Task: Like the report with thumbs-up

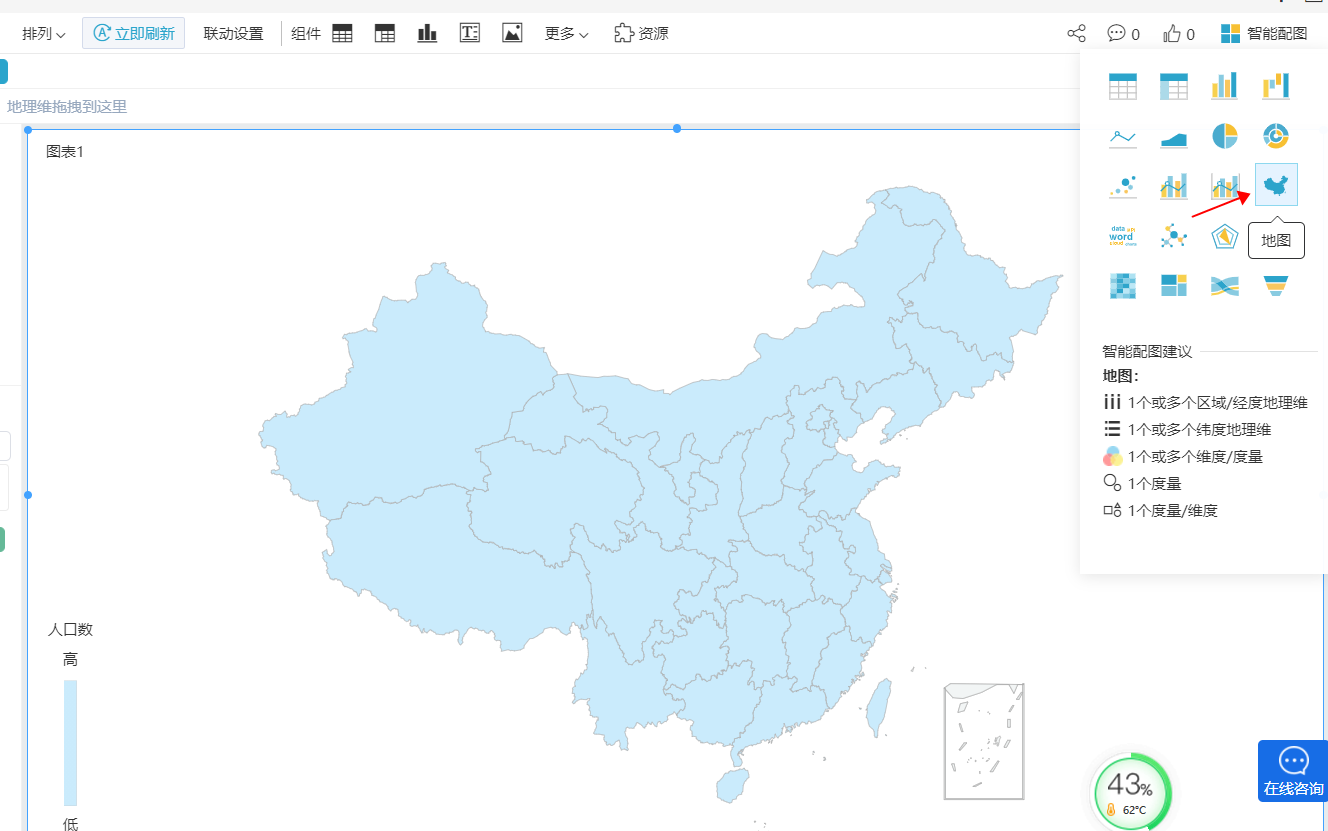Action: (1179, 33)
